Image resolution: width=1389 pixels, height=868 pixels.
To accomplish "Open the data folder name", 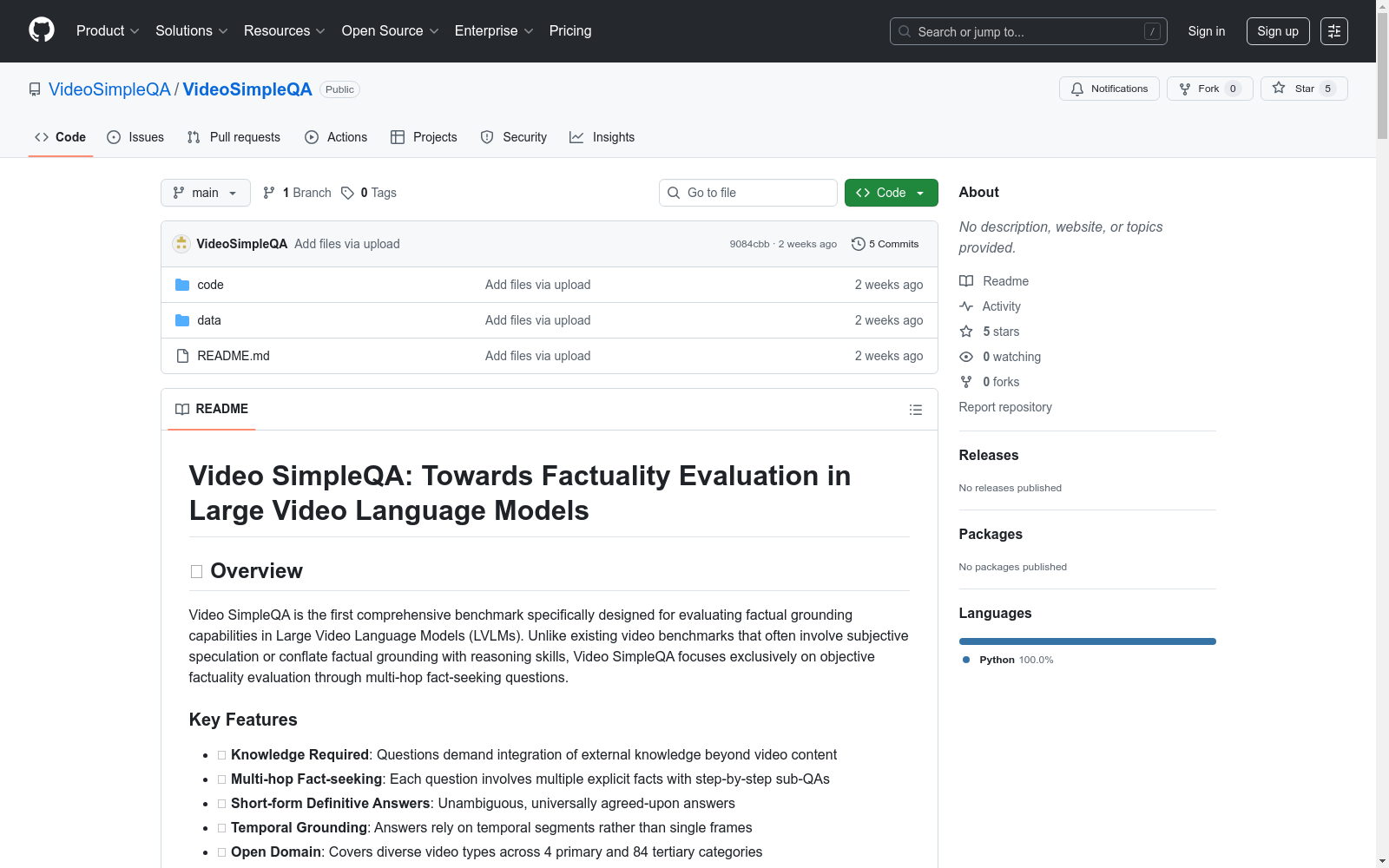I will tap(209, 320).
